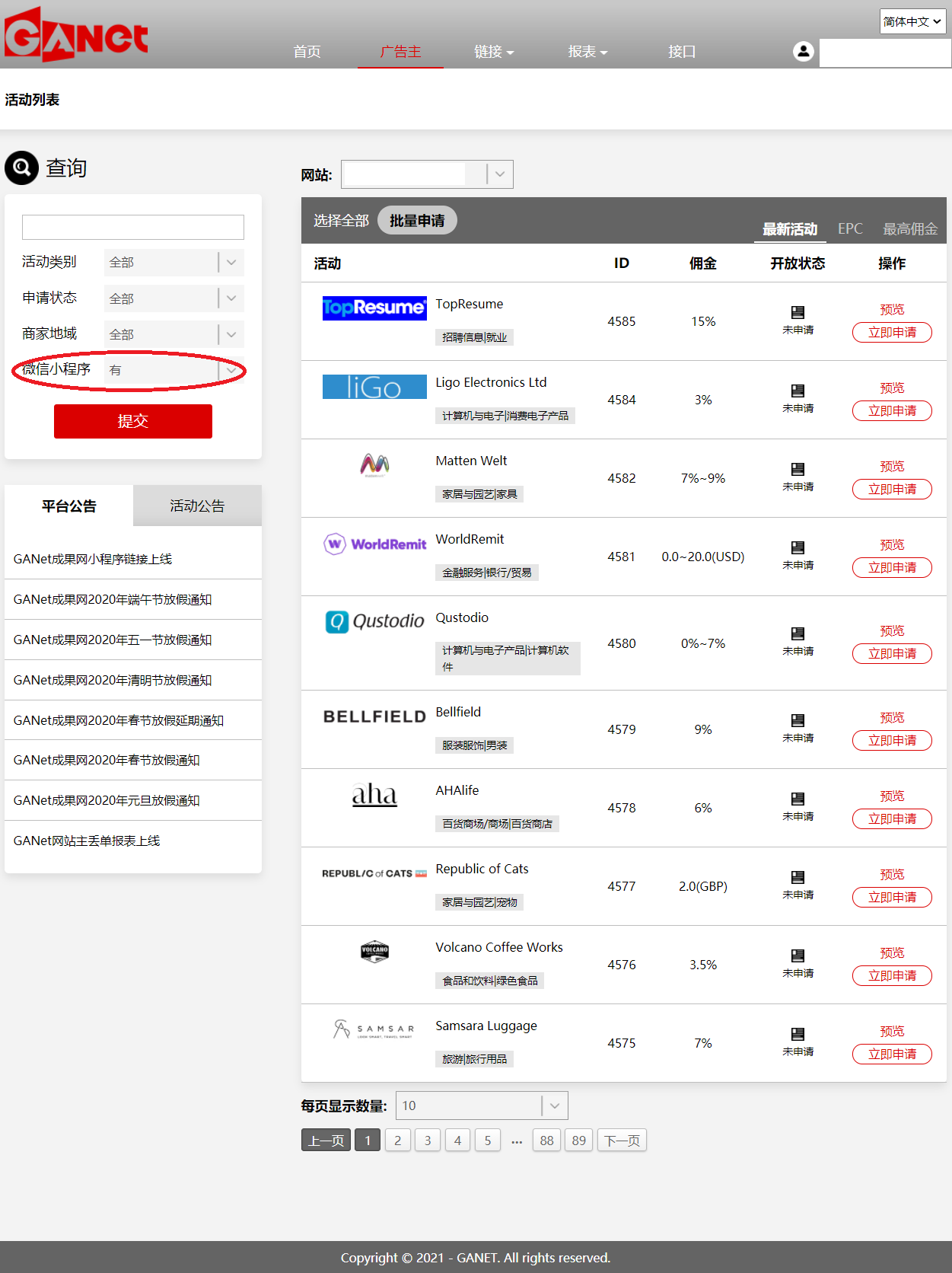Click Volcano Coffee Works name
Viewport: 952px width, 1273px height.
coord(499,947)
